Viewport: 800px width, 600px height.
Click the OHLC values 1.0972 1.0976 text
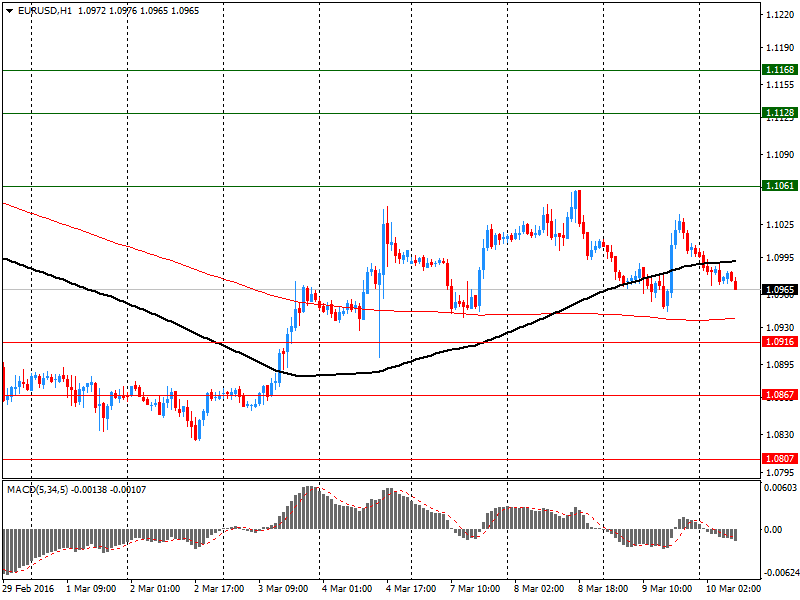(x=107, y=11)
